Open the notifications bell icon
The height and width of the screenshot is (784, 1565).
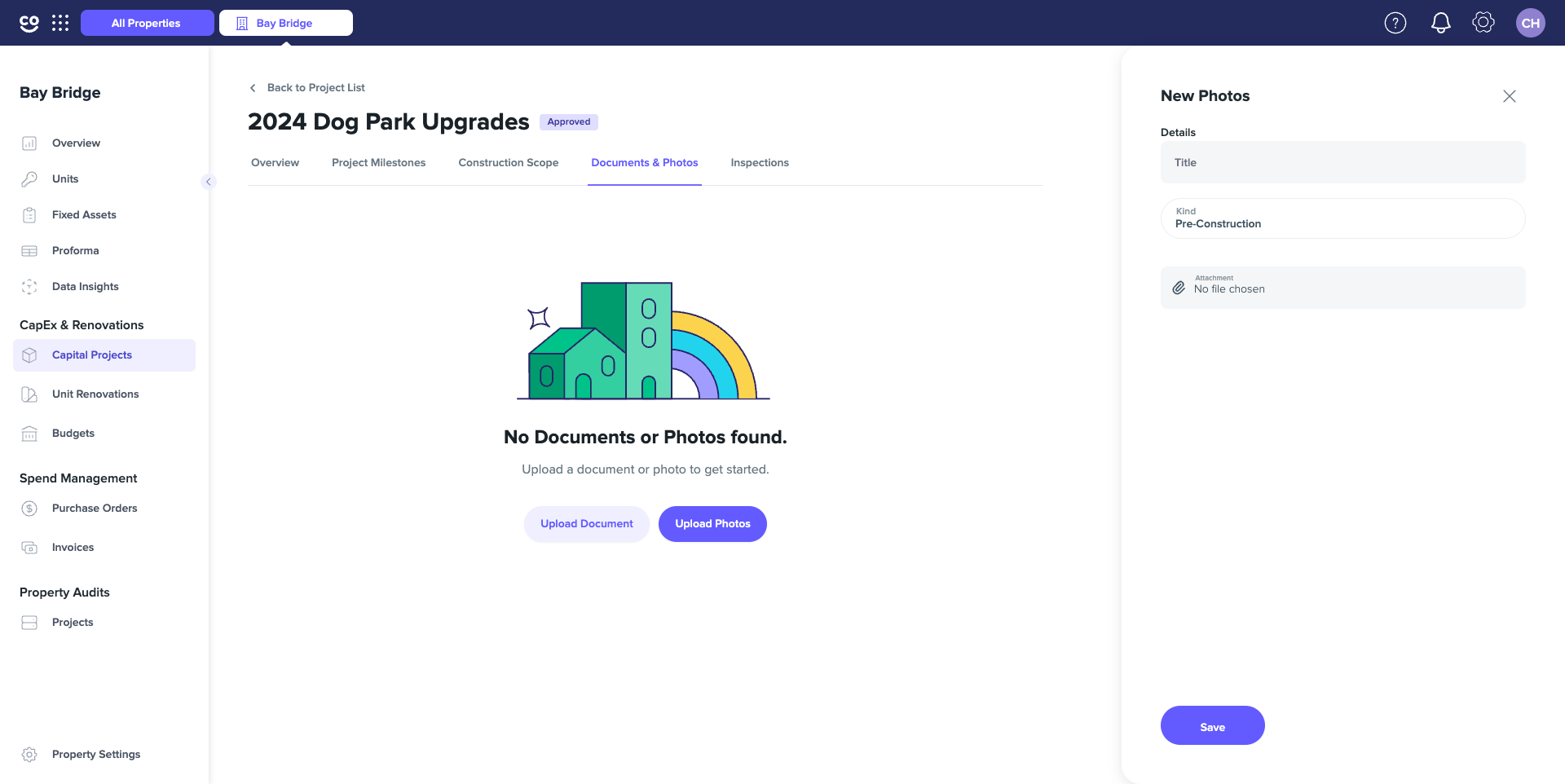pyautogui.click(x=1440, y=23)
